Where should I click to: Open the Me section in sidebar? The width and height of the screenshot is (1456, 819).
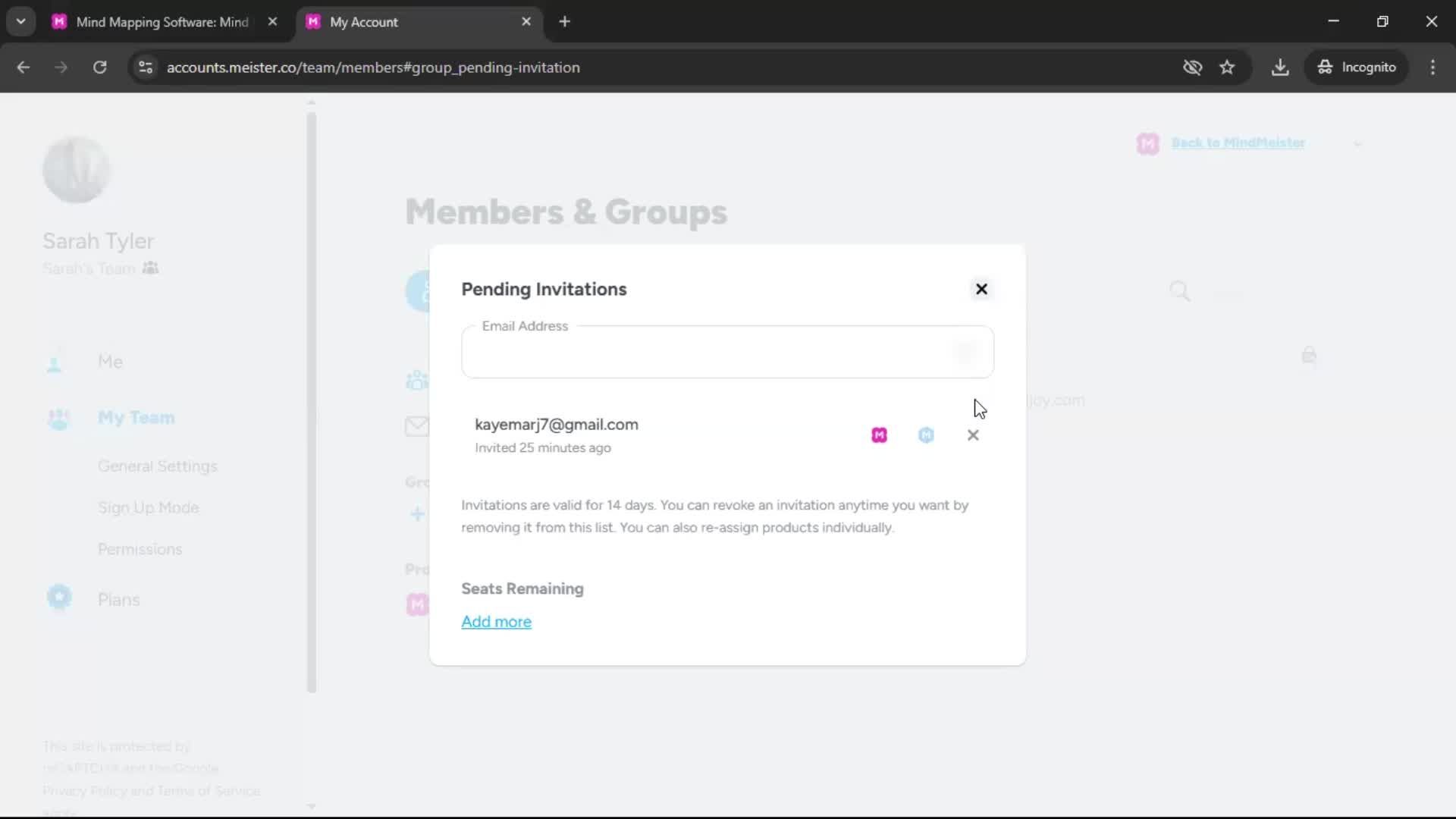pos(110,362)
